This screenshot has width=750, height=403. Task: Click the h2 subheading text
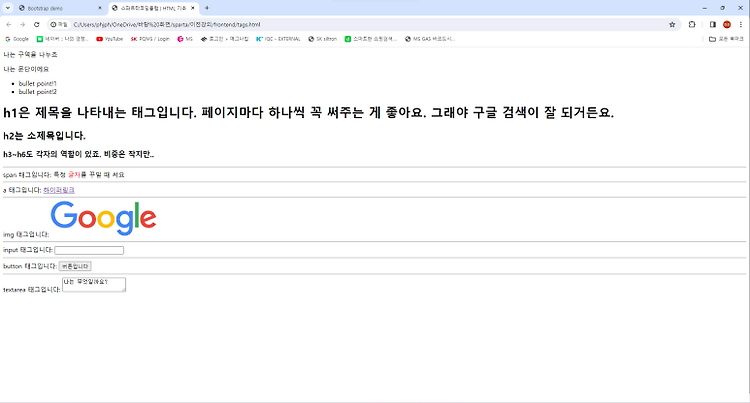coord(44,136)
